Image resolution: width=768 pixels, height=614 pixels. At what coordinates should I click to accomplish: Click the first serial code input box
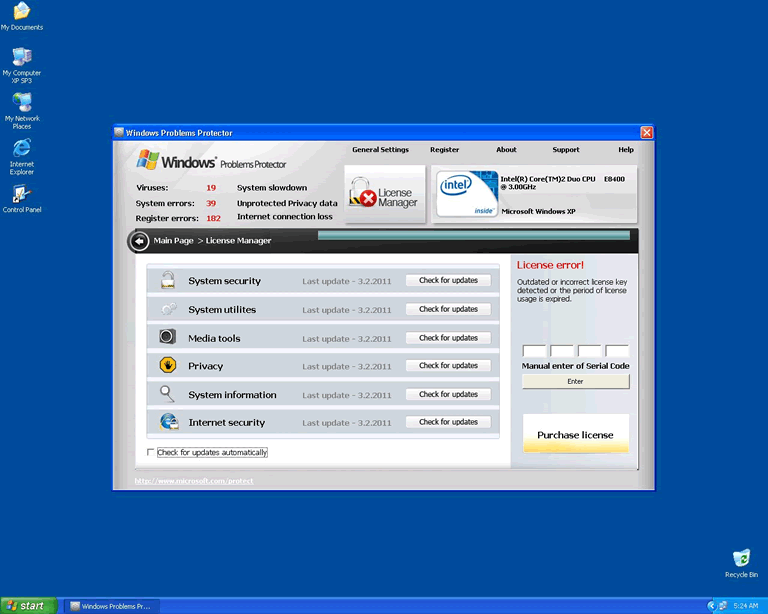[534, 351]
